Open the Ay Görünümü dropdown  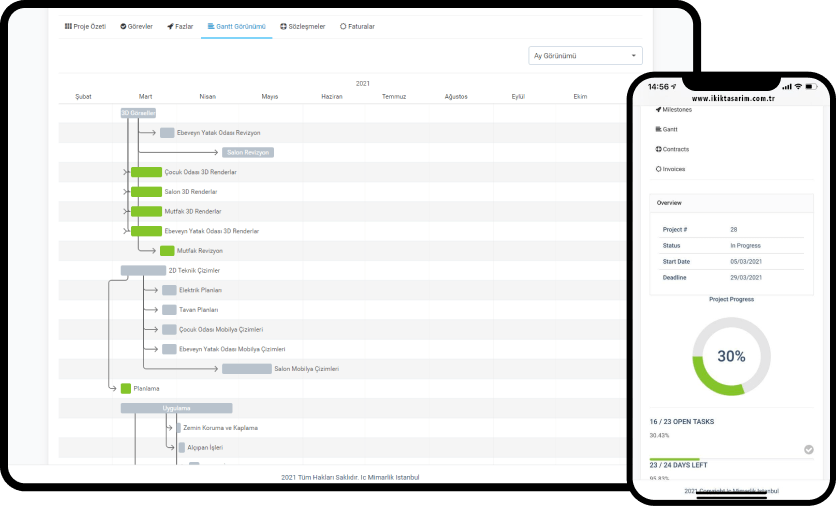(x=585, y=56)
